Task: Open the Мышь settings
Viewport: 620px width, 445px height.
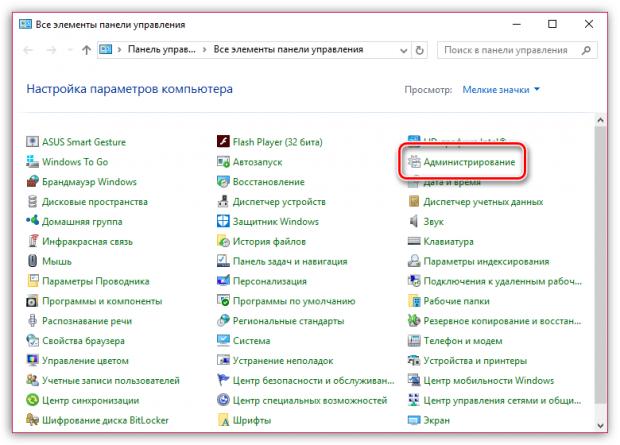Action: pos(56,261)
